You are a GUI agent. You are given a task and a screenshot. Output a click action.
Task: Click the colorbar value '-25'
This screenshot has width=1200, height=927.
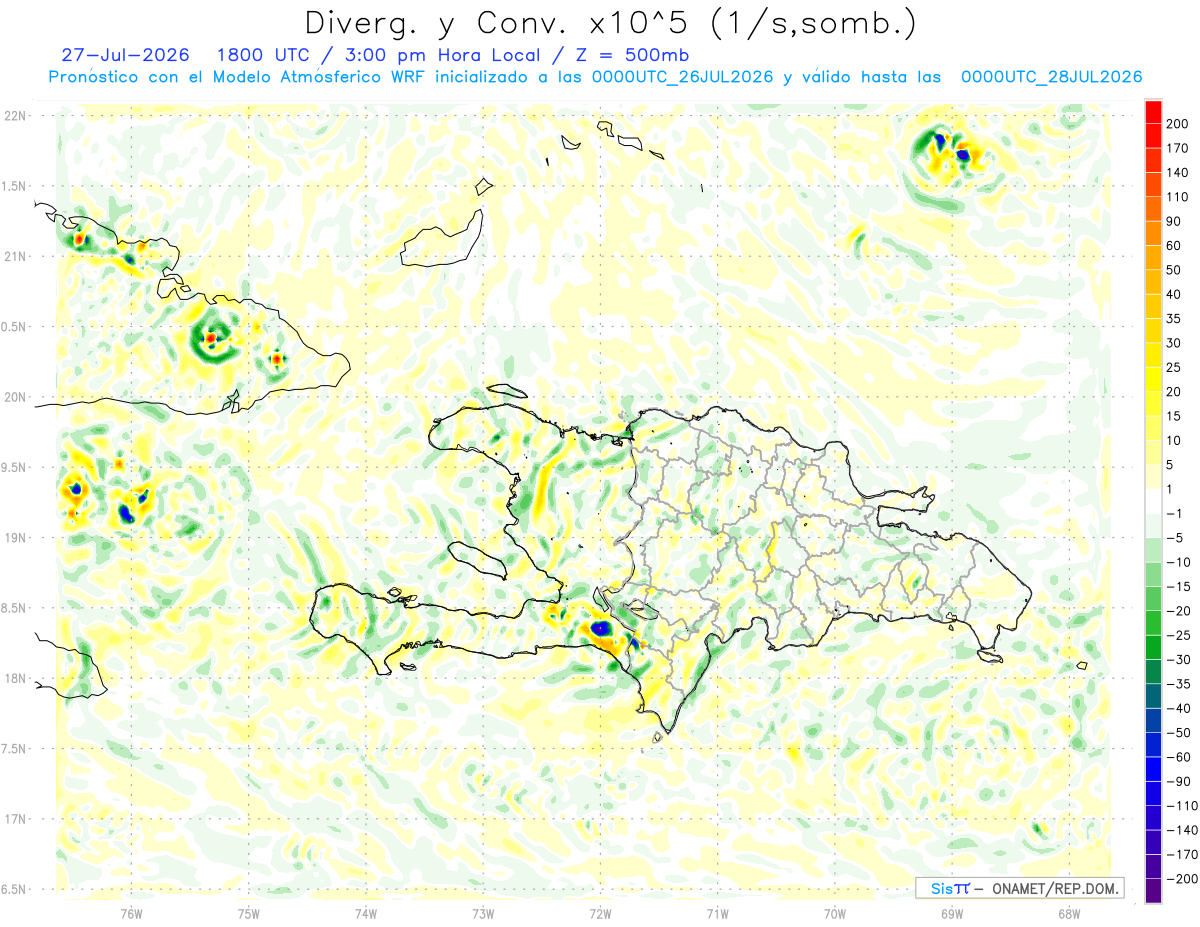coord(1178,636)
